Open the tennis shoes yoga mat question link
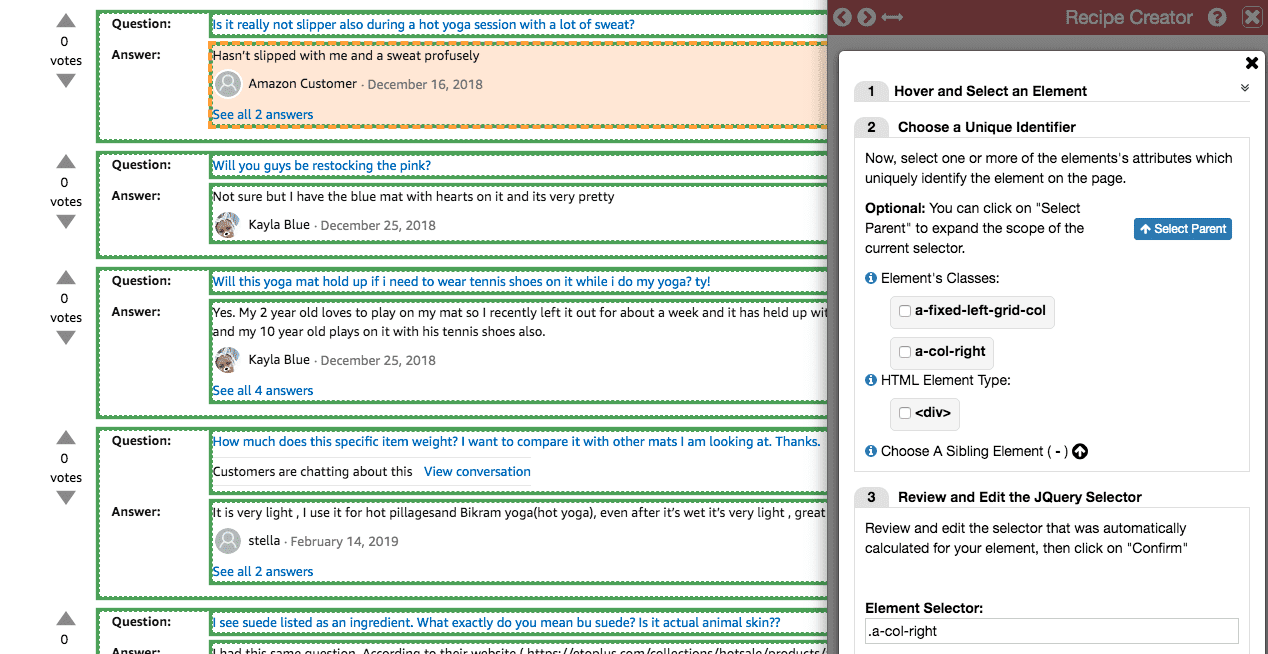Image resolution: width=1268 pixels, height=654 pixels. pyautogui.click(x=461, y=282)
